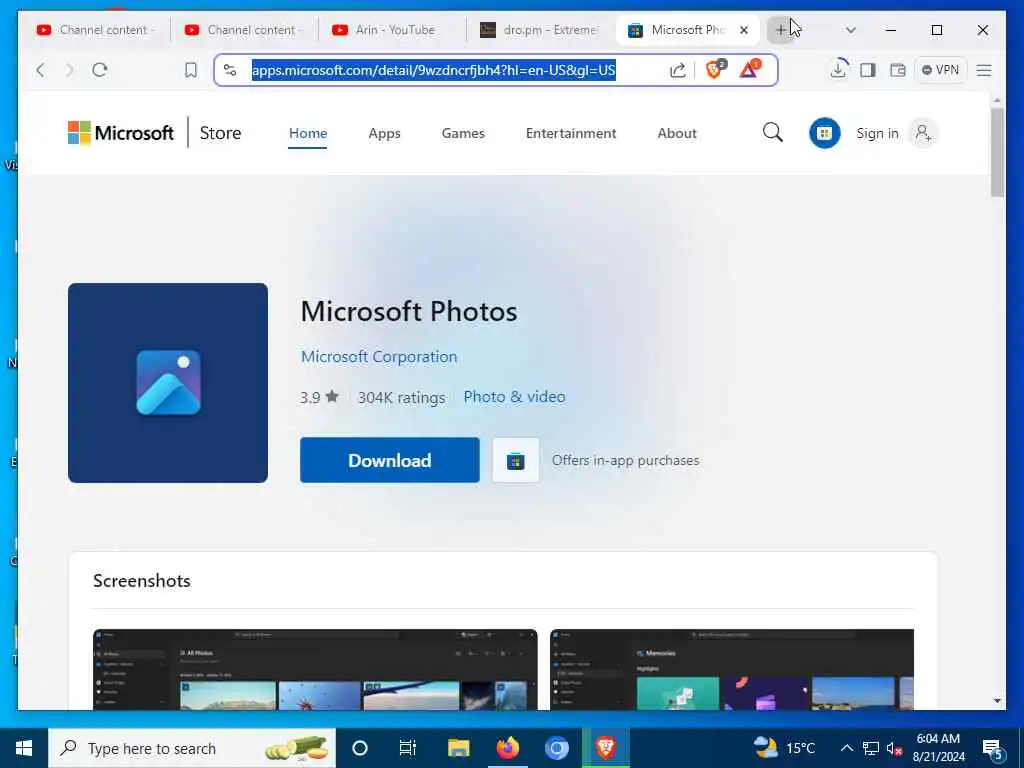Open the All Photos screenshot thumbnail

click(315, 669)
